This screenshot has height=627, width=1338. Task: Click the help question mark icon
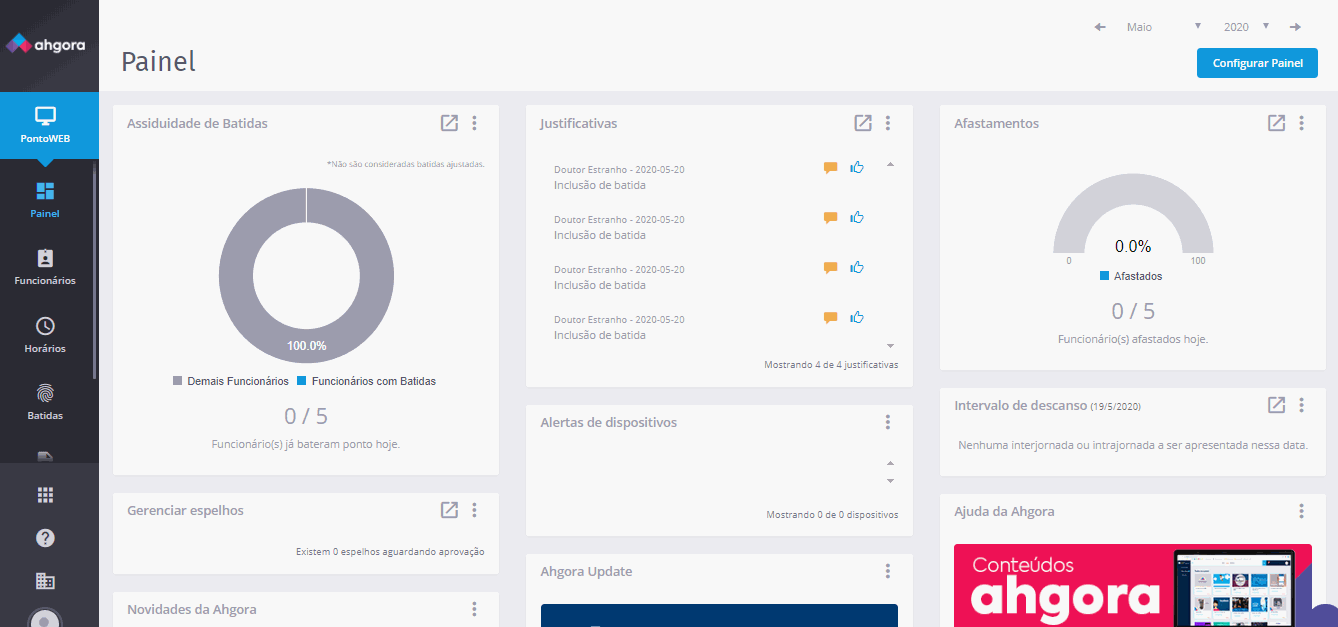[x=45, y=538]
